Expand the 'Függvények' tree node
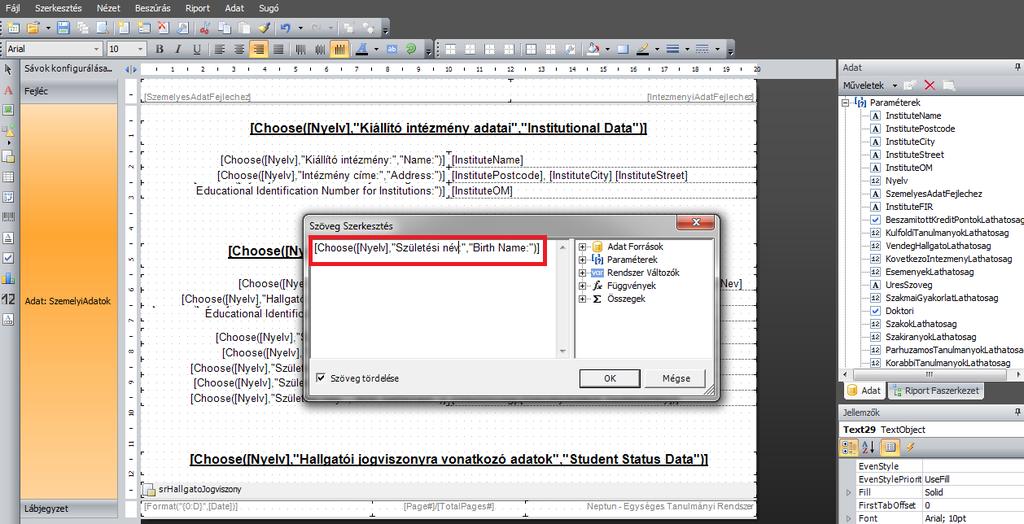 coord(582,286)
